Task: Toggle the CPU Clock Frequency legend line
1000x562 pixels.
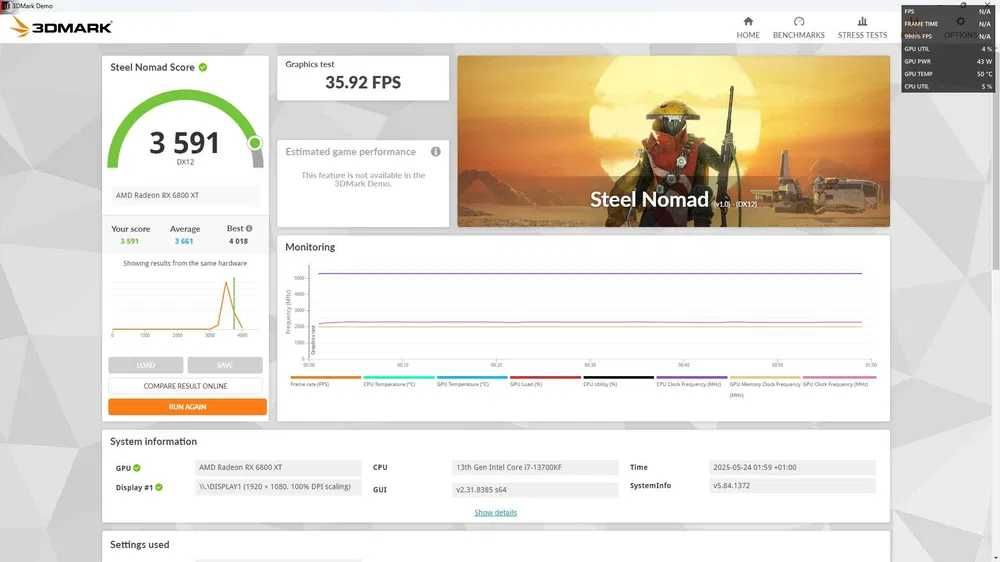Action: [x=691, y=381]
